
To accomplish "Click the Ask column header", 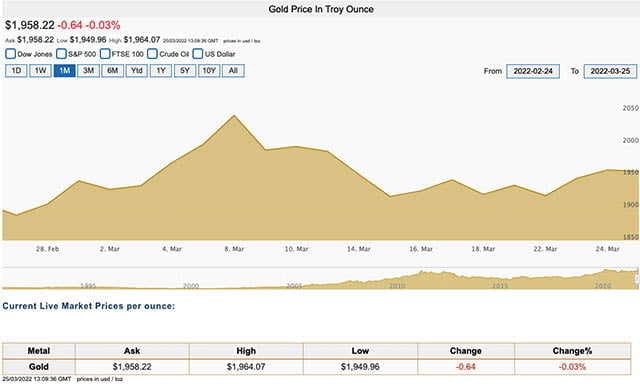I will click(x=132, y=351).
